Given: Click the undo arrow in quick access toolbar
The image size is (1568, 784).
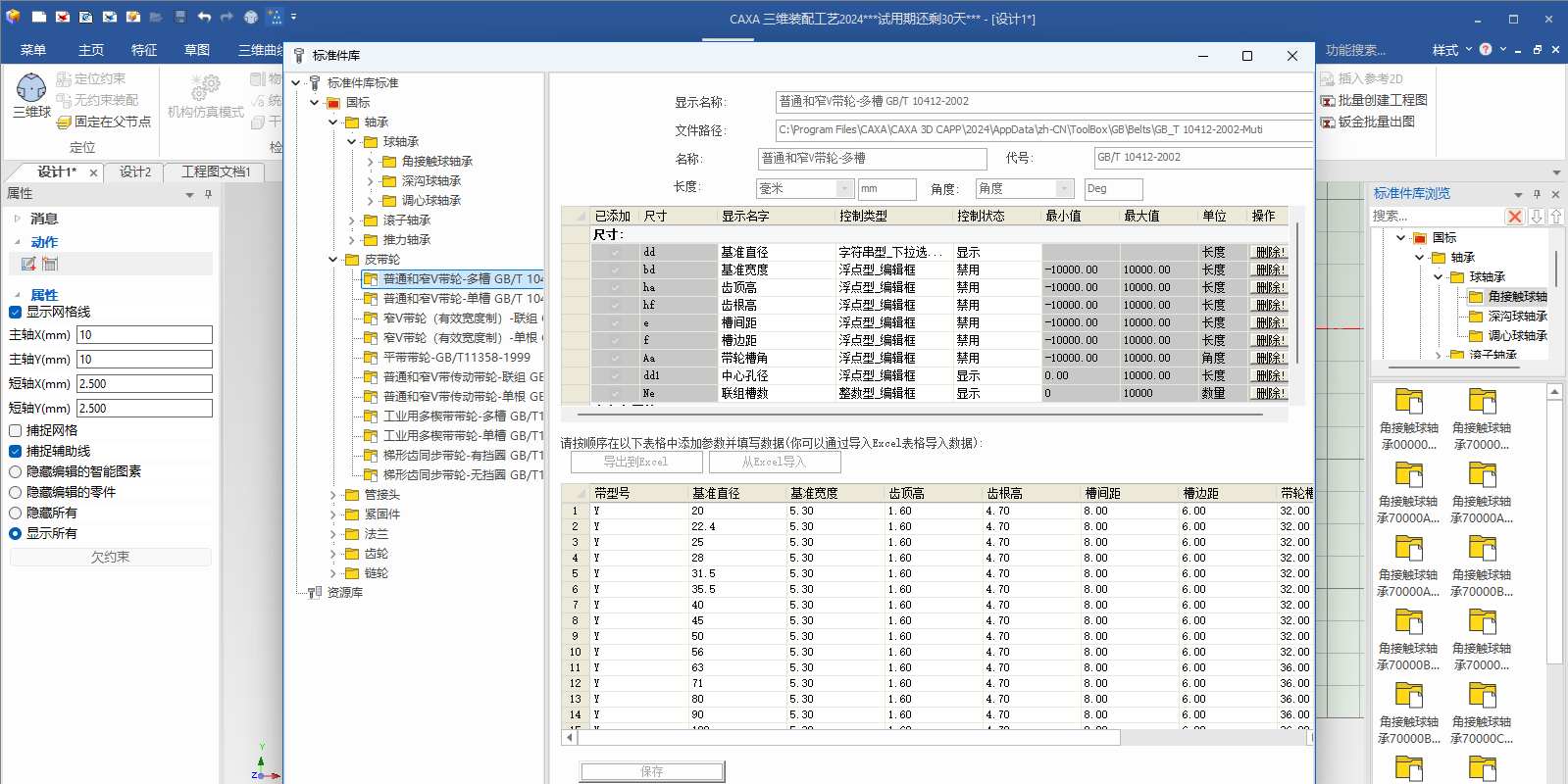Looking at the screenshot, I should (204, 17).
